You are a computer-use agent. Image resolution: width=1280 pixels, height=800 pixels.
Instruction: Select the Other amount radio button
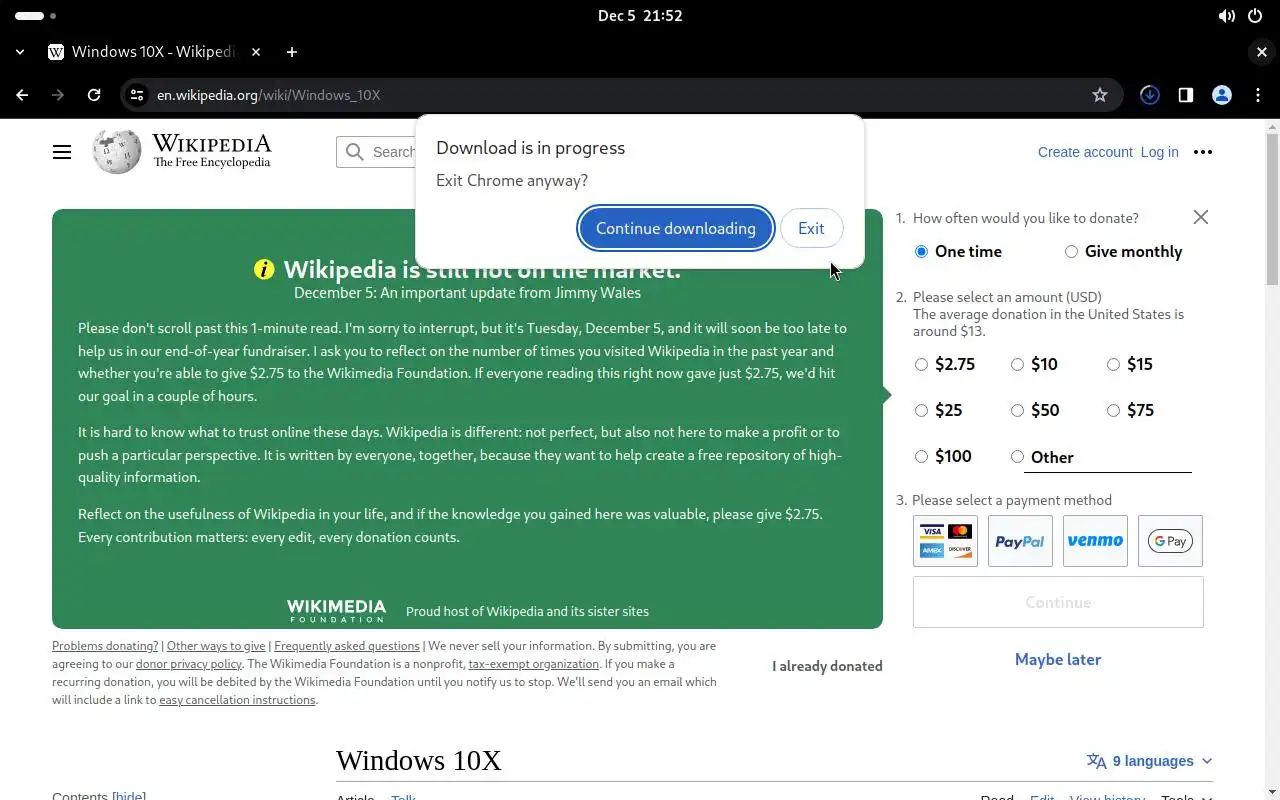(x=1017, y=457)
